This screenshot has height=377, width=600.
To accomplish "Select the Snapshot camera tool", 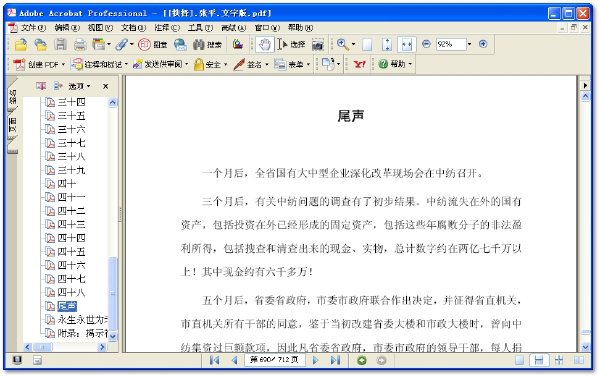I will pos(318,45).
